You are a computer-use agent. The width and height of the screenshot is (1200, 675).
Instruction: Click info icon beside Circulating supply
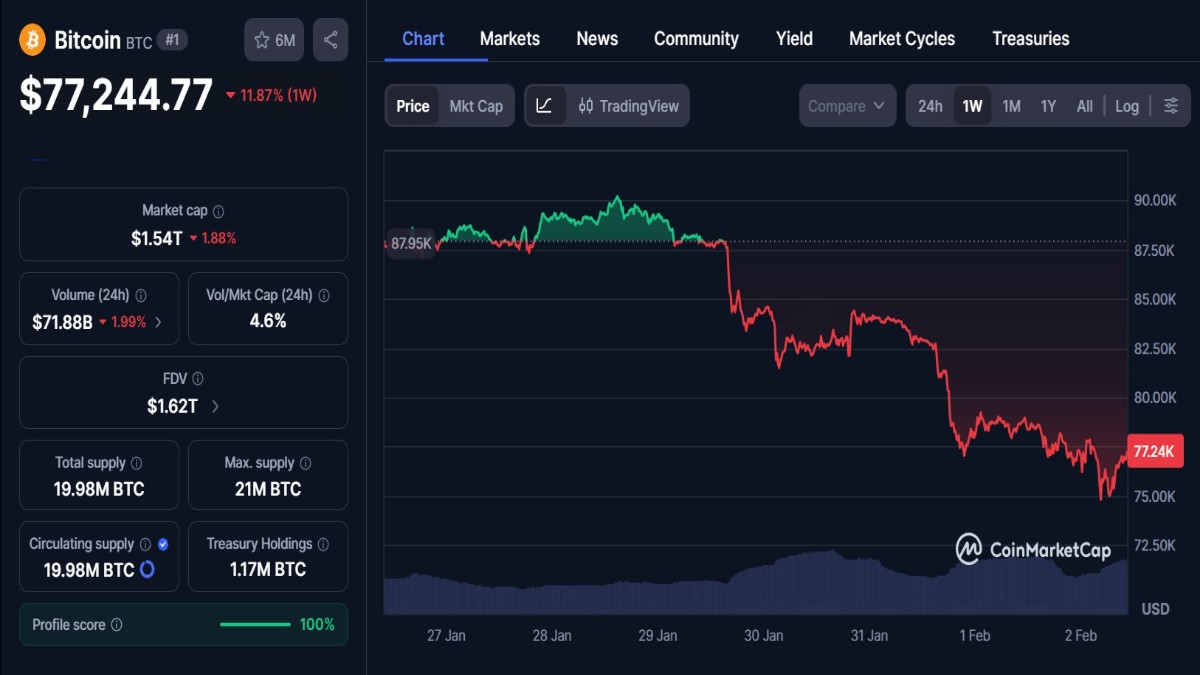click(x=145, y=545)
